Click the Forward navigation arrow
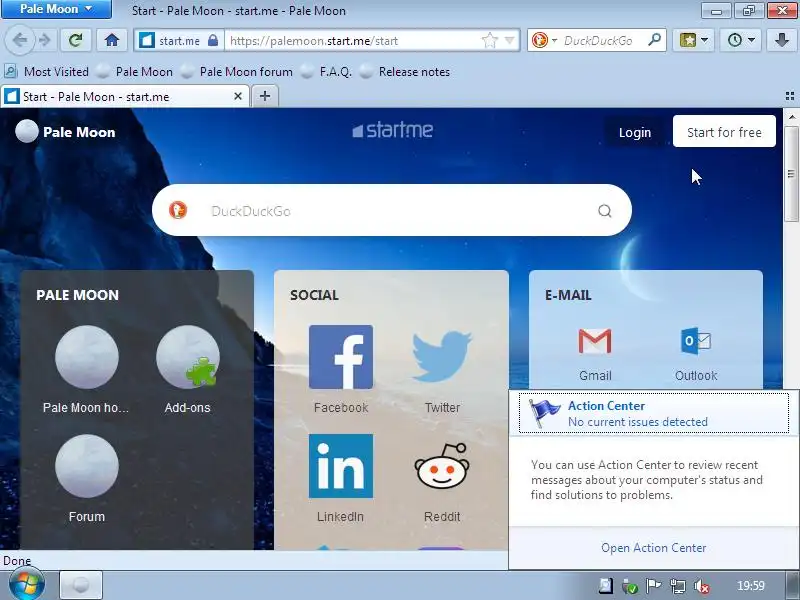 click(45, 40)
